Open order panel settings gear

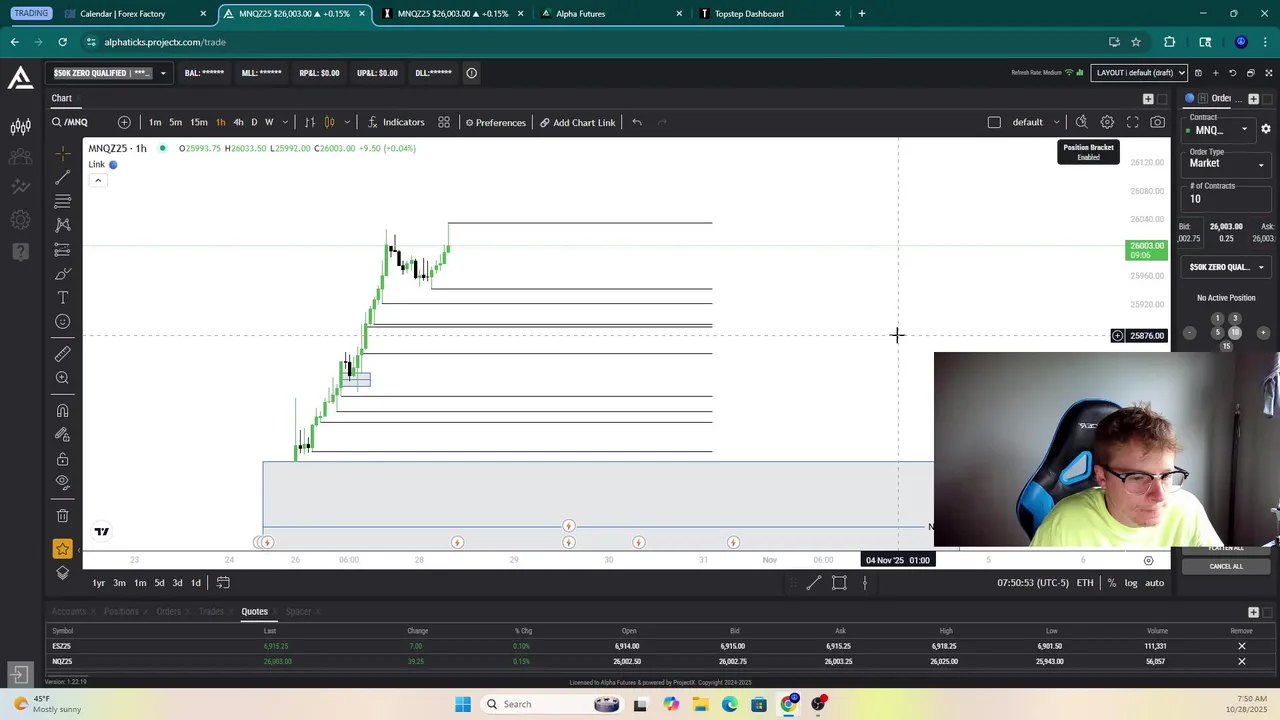pos(1266,129)
